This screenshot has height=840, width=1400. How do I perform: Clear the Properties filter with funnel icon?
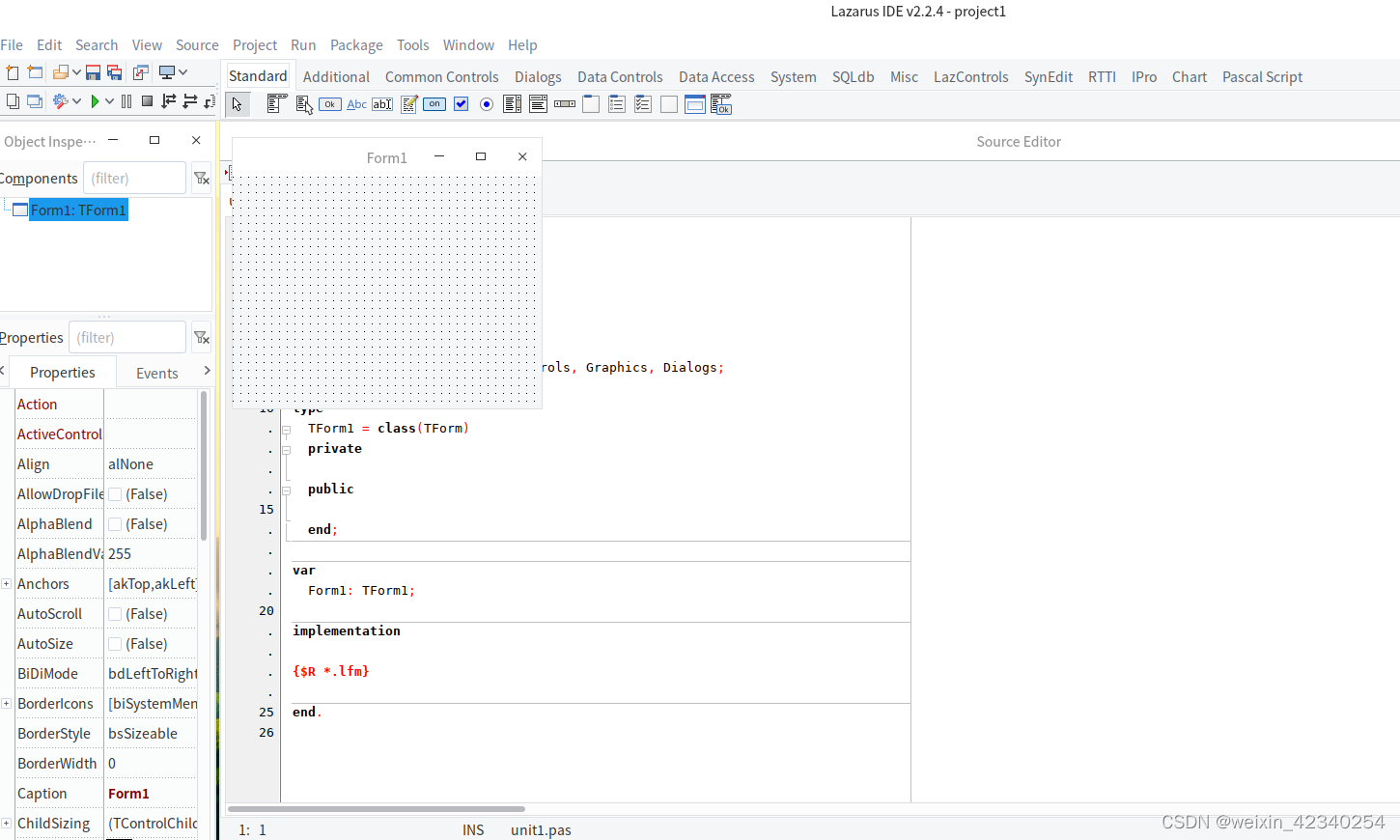click(x=202, y=337)
